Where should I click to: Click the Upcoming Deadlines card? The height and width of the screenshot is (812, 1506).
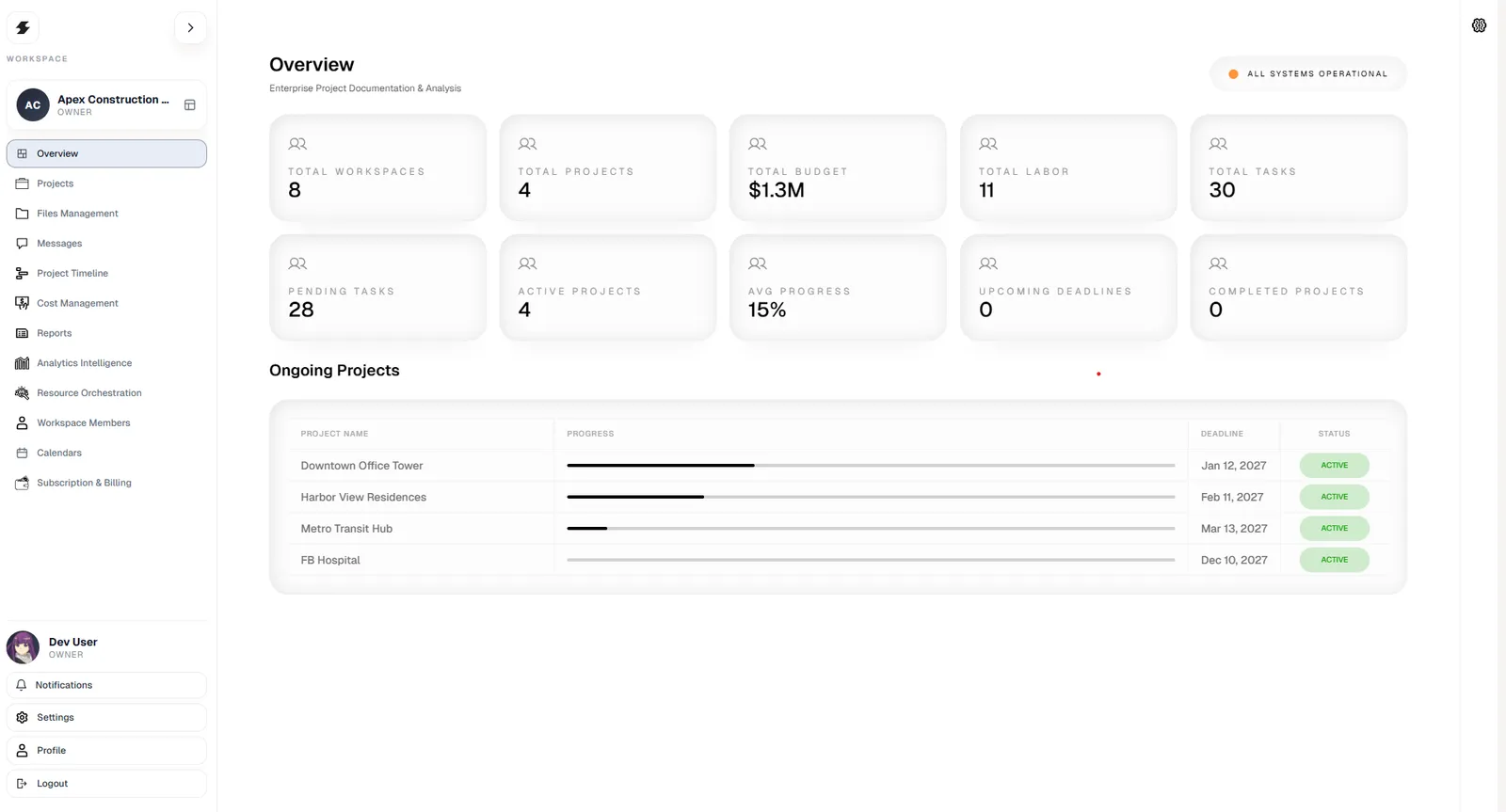pos(1068,287)
